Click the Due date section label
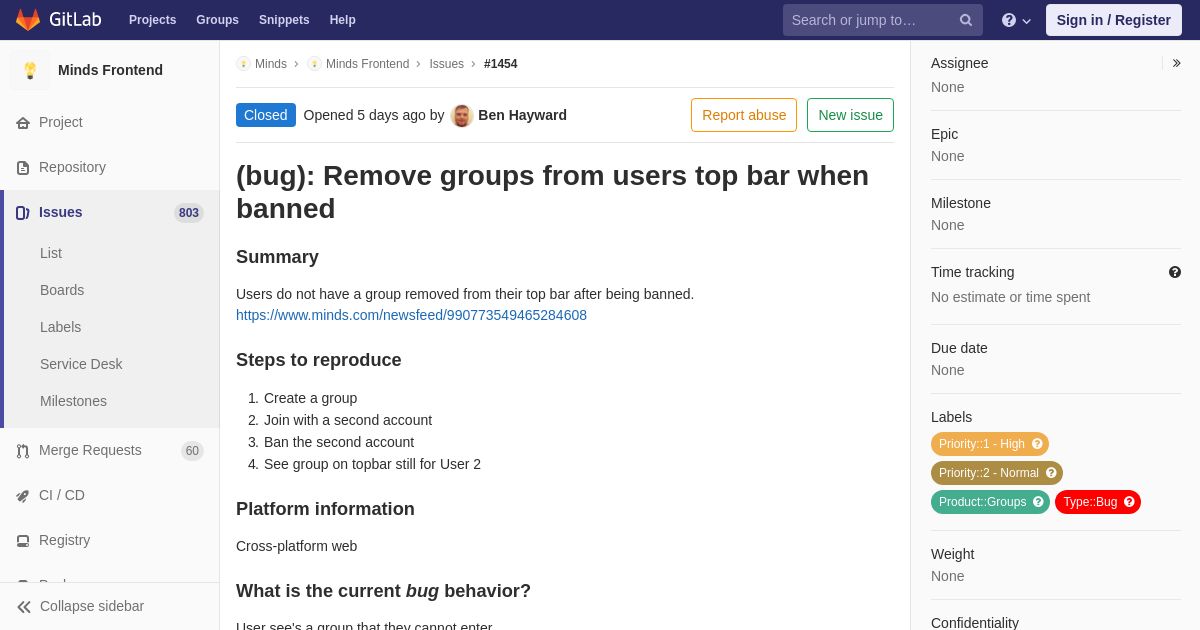This screenshot has height=630, width=1200. [959, 348]
